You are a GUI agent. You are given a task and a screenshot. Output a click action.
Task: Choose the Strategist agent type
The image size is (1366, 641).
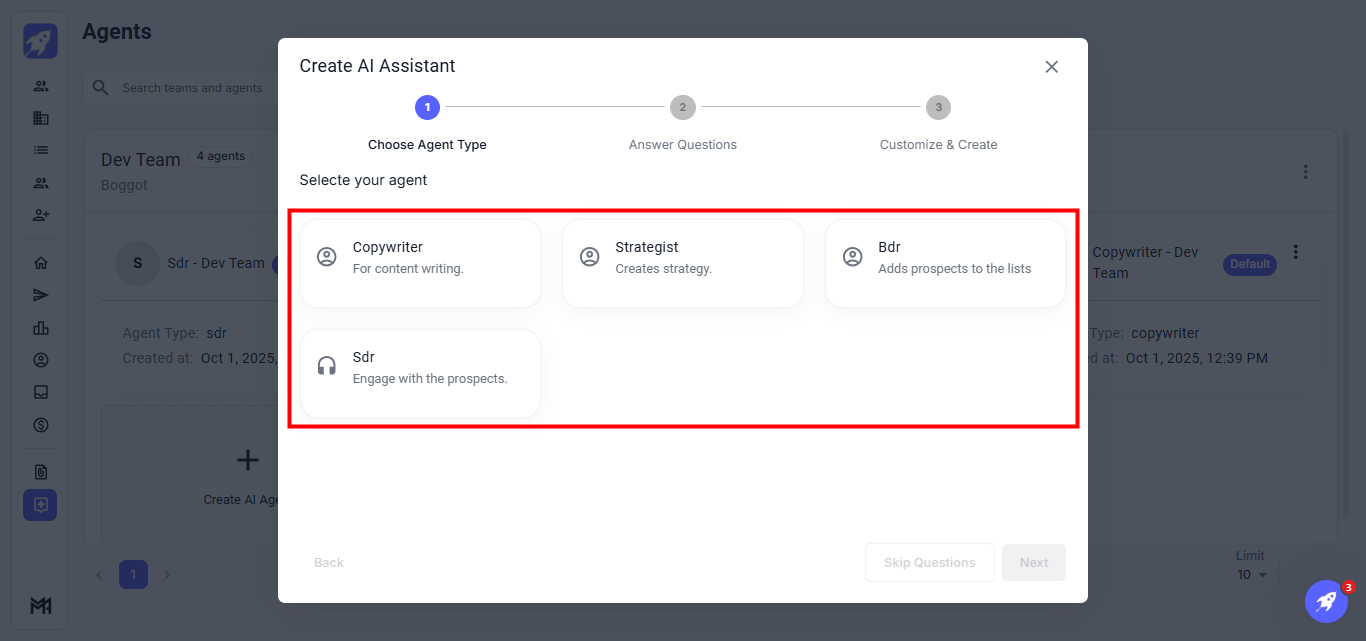coord(682,264)
